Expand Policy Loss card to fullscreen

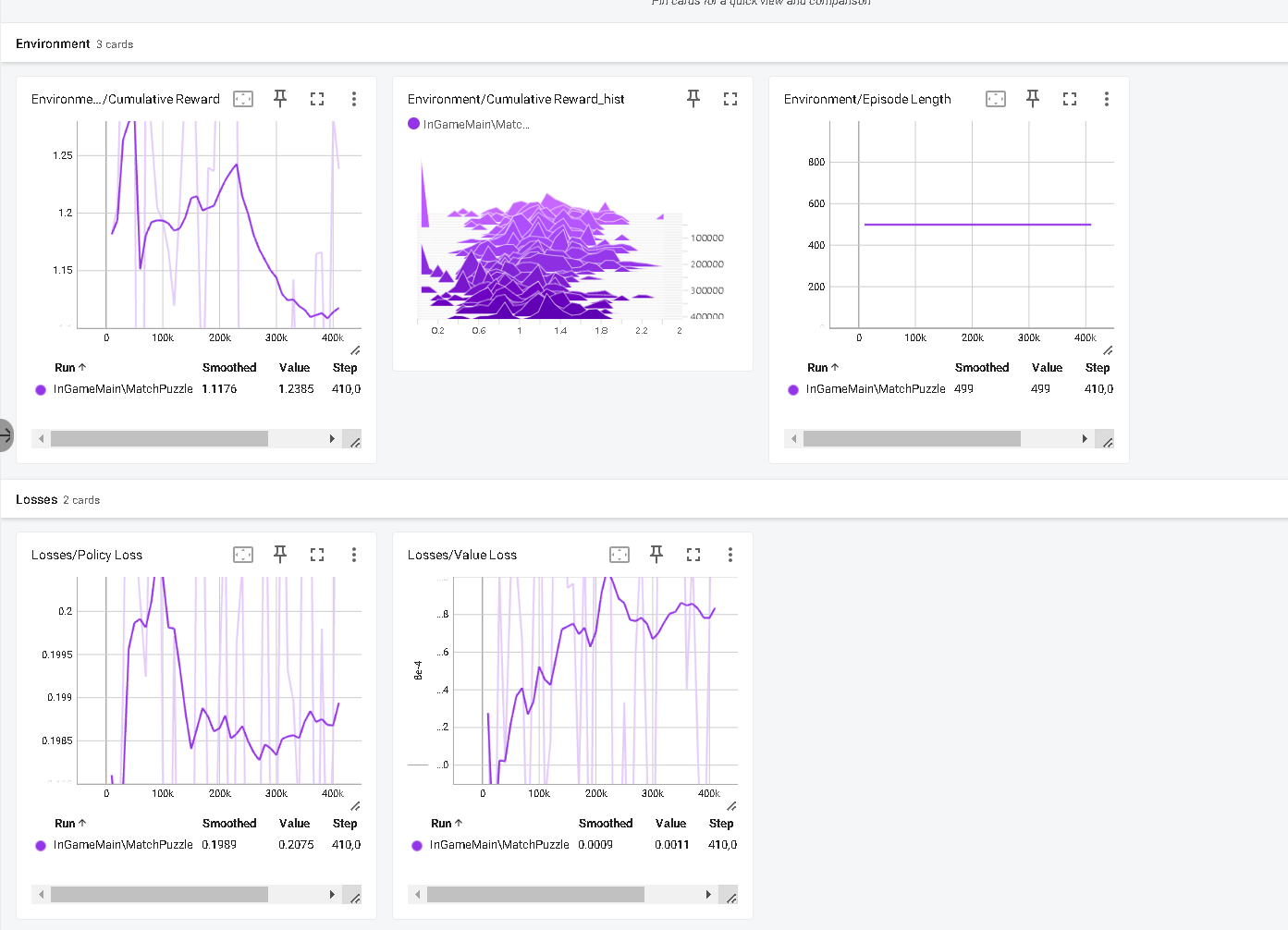click(317, 555)
